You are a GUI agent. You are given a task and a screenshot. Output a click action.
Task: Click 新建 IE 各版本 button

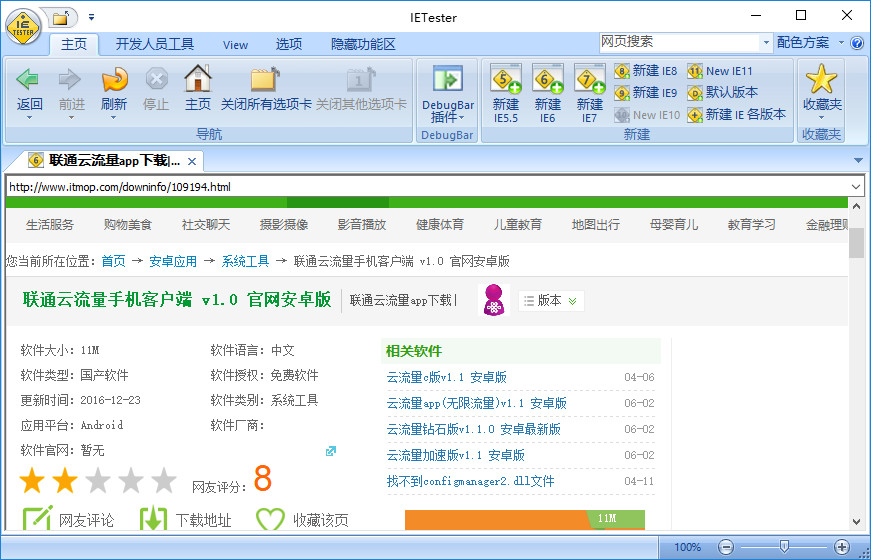coord(737,115)
